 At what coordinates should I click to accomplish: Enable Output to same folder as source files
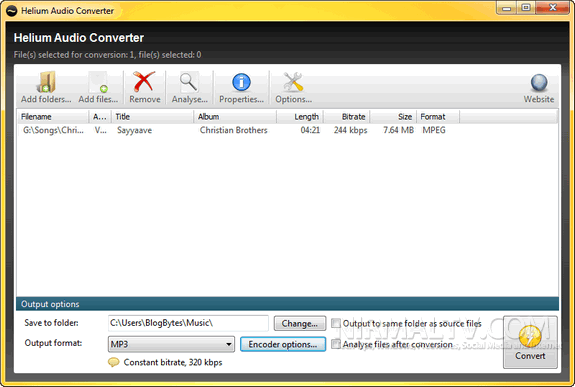(x=336, y=323)
